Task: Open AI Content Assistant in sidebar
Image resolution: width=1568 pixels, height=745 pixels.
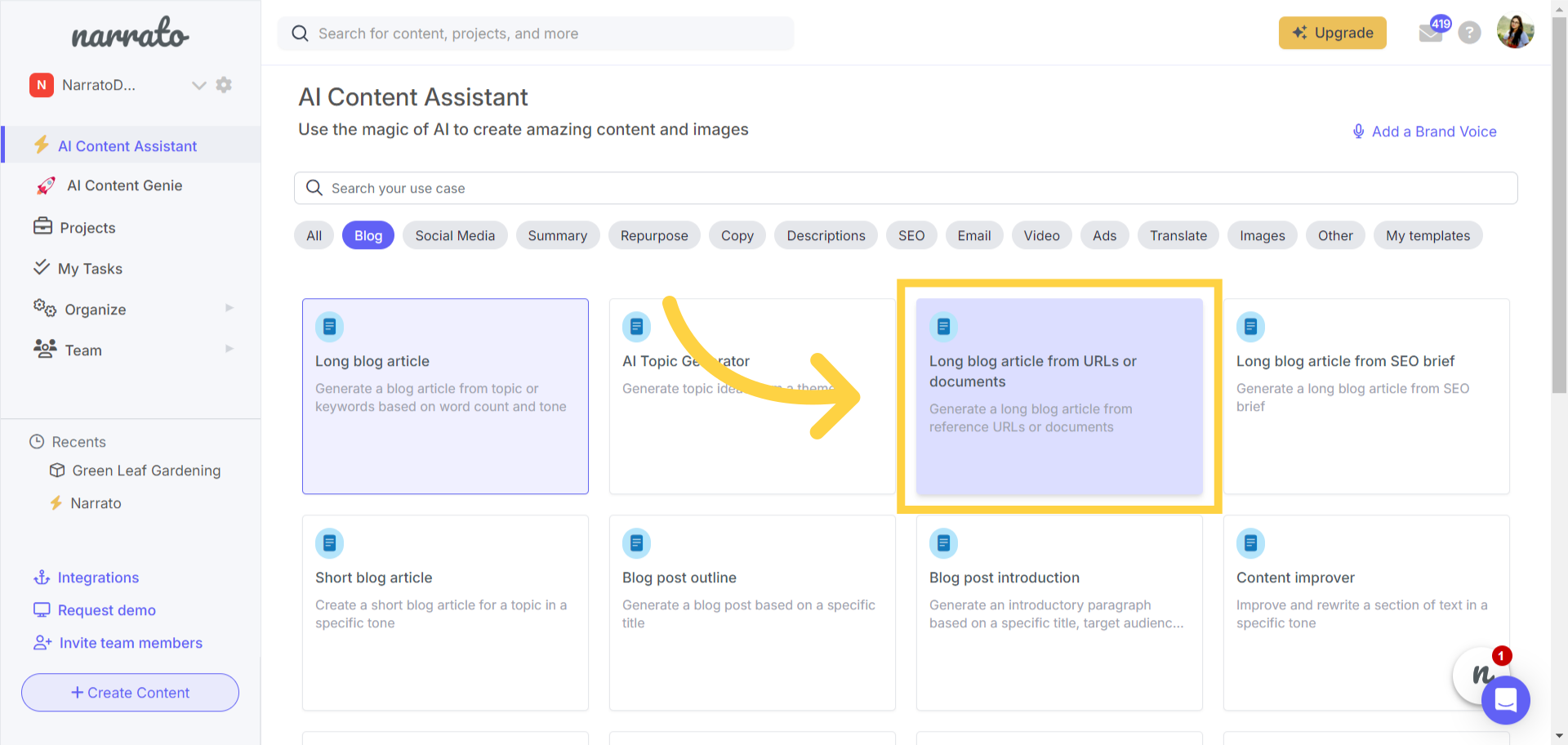Action: (131, 145)
